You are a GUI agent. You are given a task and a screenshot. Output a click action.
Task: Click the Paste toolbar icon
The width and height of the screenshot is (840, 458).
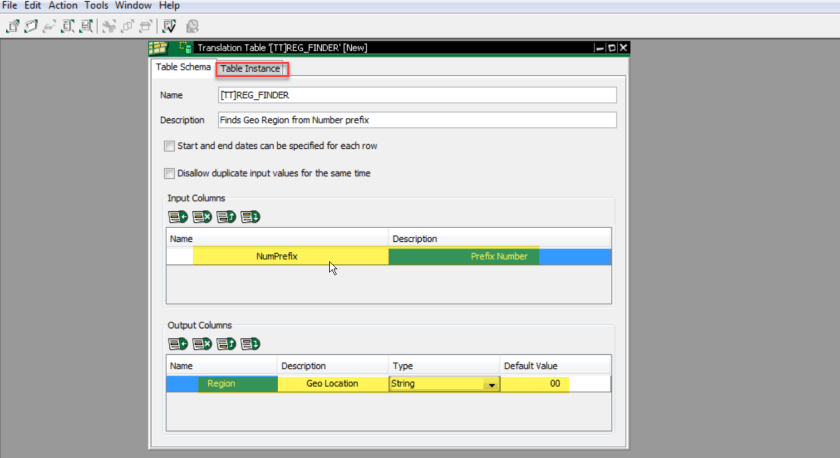coord(146,26)
